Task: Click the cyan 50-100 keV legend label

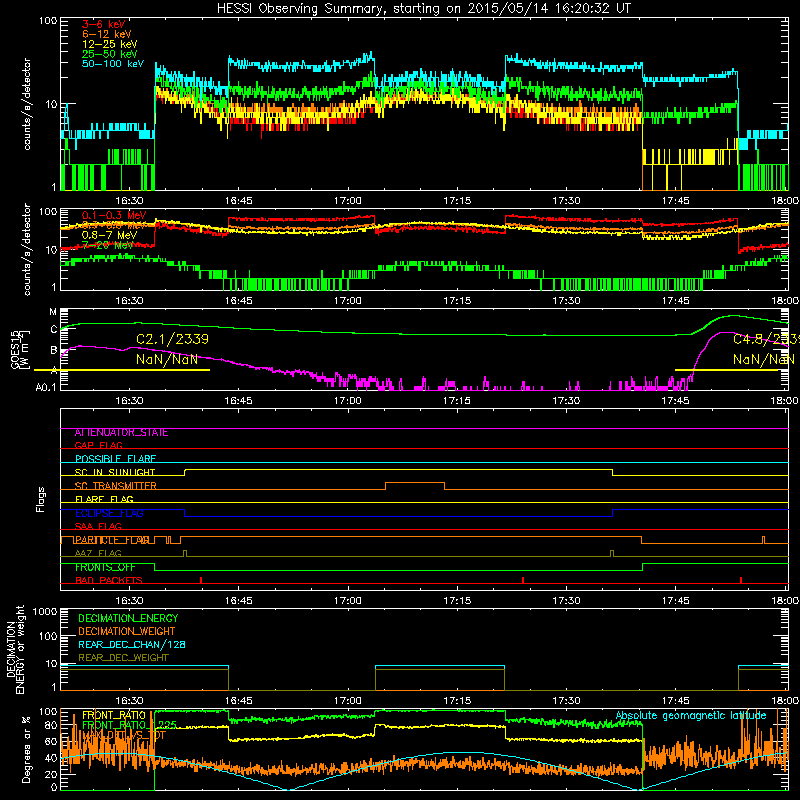Action: point(113,64)
